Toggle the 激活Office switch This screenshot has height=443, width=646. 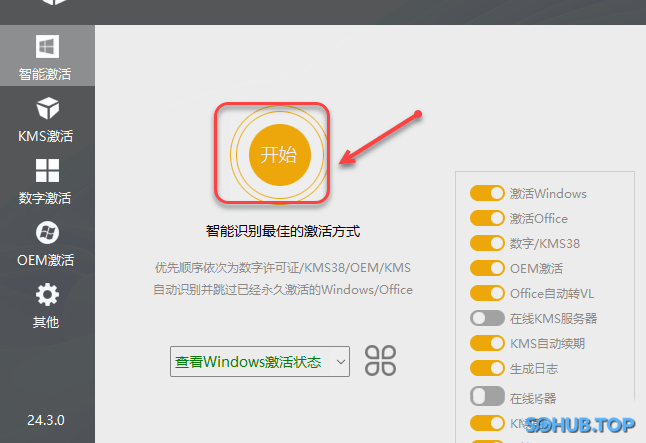point(487,218)
